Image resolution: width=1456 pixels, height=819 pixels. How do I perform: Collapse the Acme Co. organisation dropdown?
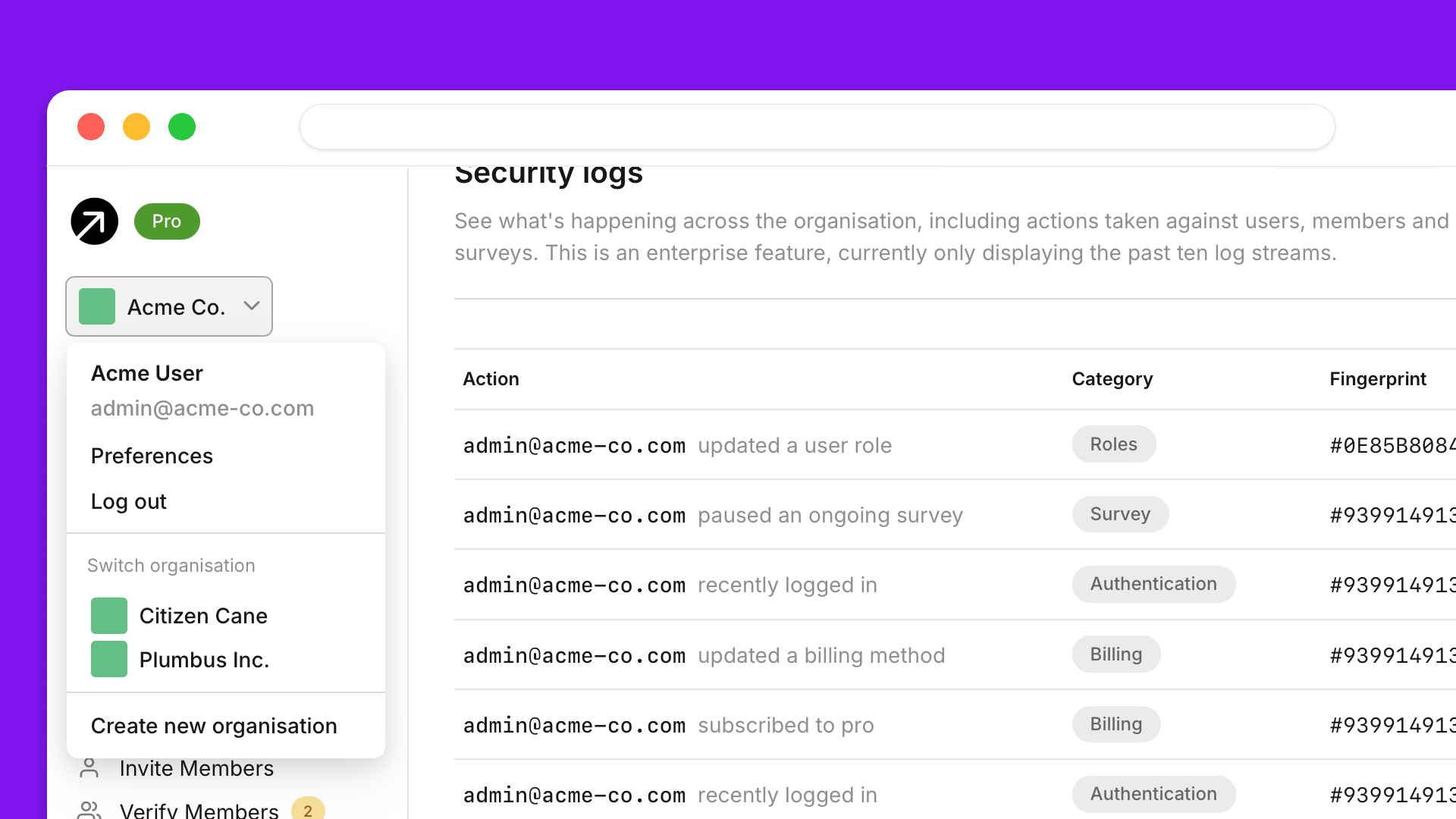pyautogui.click(x=169, y=306)
